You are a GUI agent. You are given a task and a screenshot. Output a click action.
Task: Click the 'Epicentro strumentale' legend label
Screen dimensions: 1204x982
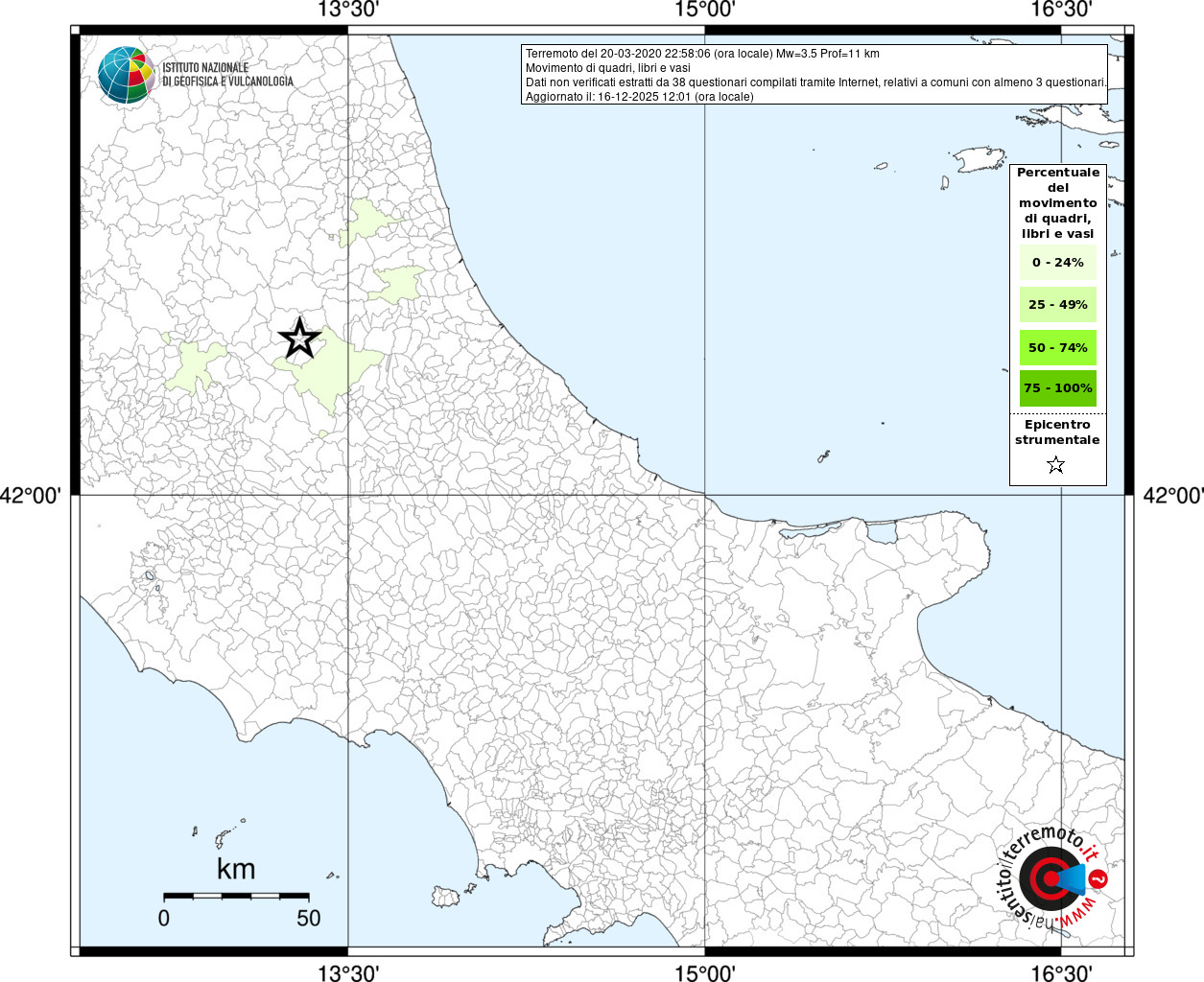[x=1057, y=433]
